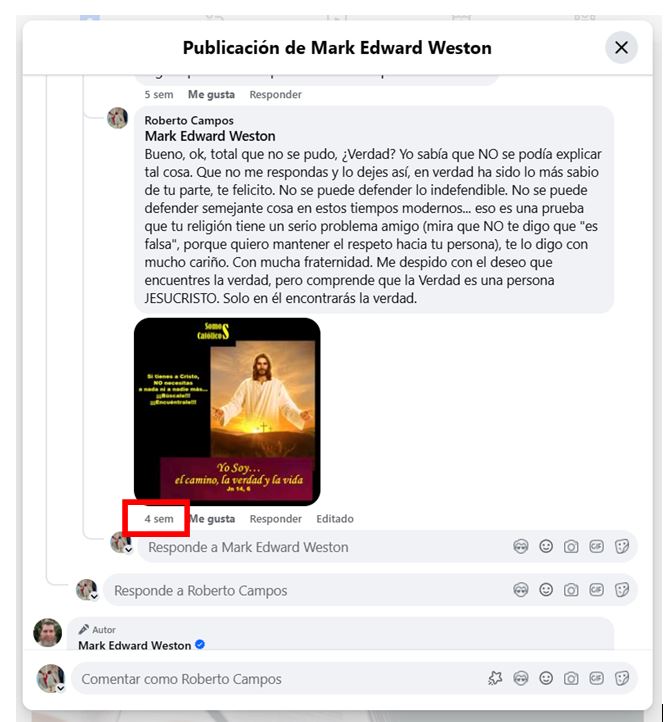Expand avatar dropdown beside Responde a Mark Edward Weston
This screenshot has height=722, width=671.
128,550
